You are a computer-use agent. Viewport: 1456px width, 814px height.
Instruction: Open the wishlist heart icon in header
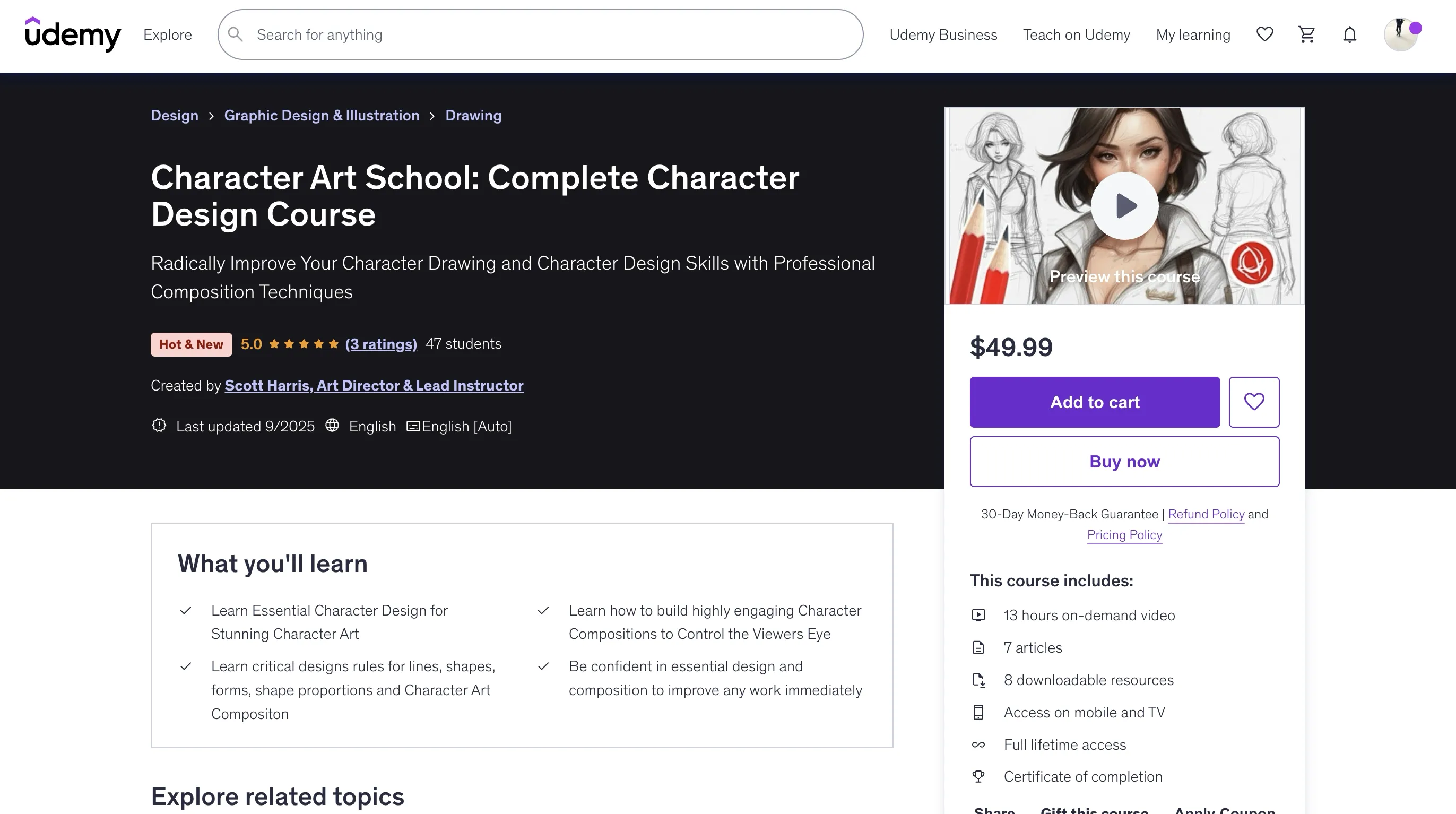tap(1264, 34)
